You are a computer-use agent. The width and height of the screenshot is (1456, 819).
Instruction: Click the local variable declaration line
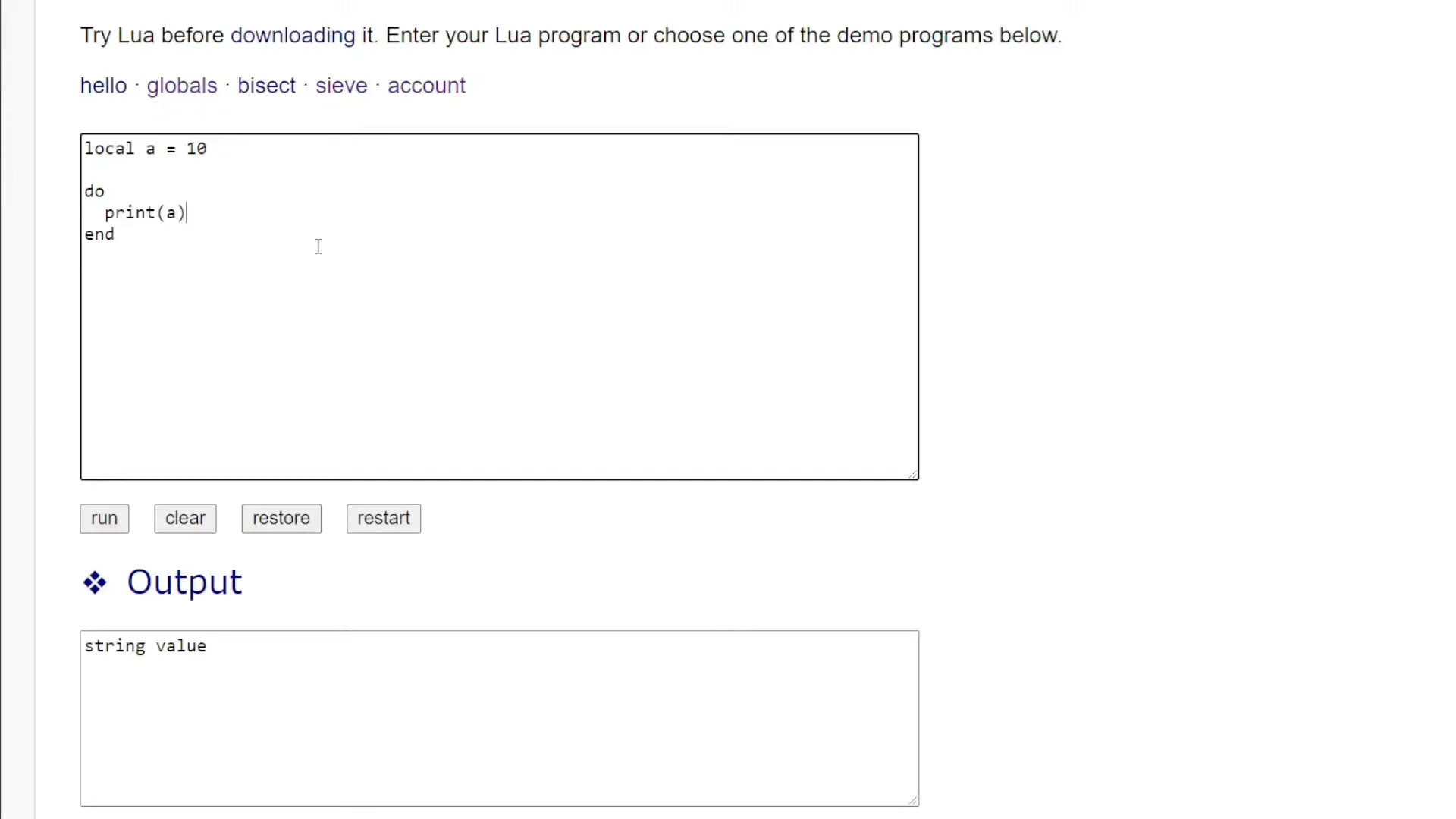point(145,148)
